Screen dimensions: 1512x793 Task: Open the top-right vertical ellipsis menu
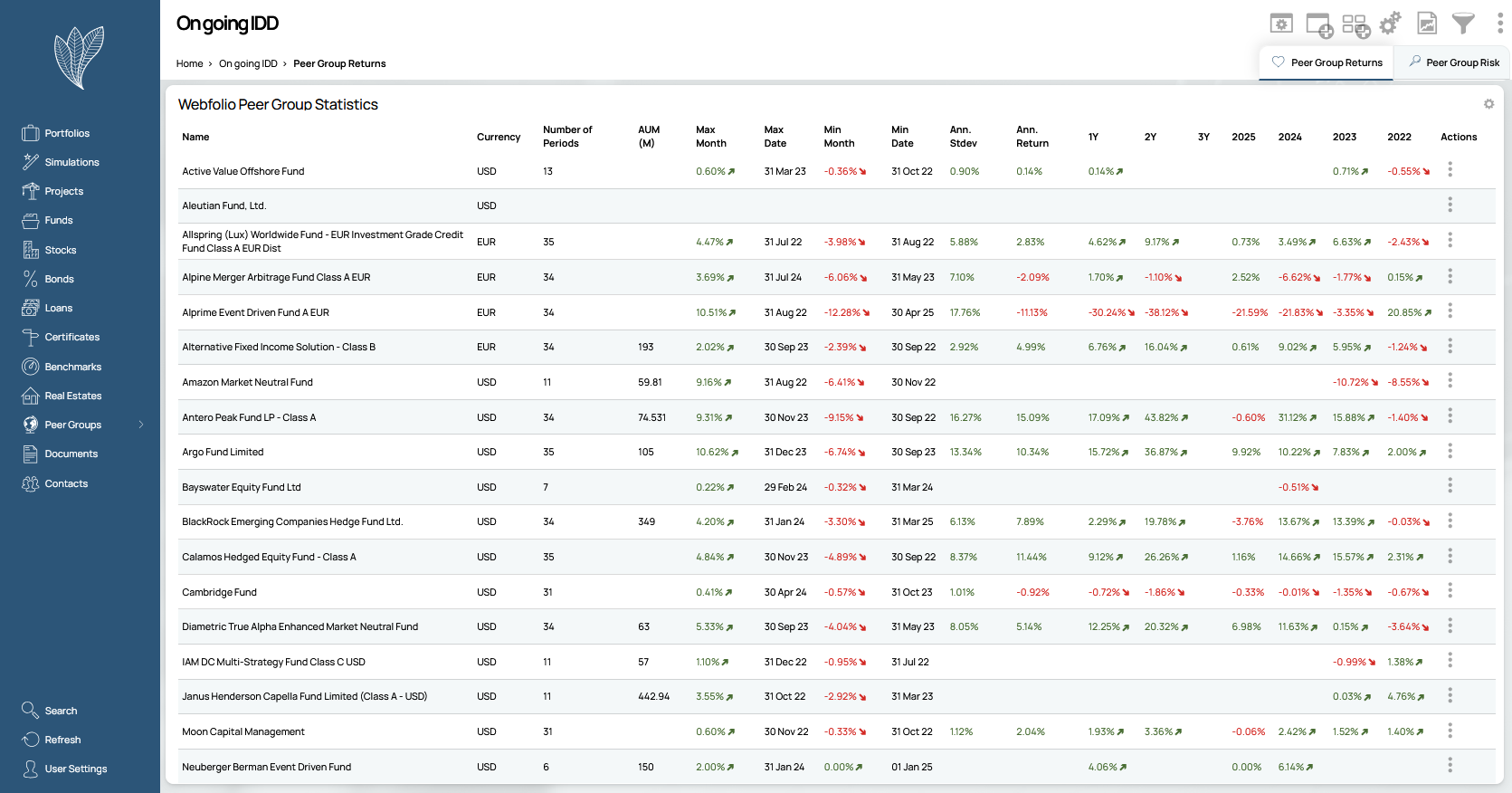pyautogui.click(x=1499, y=24)
